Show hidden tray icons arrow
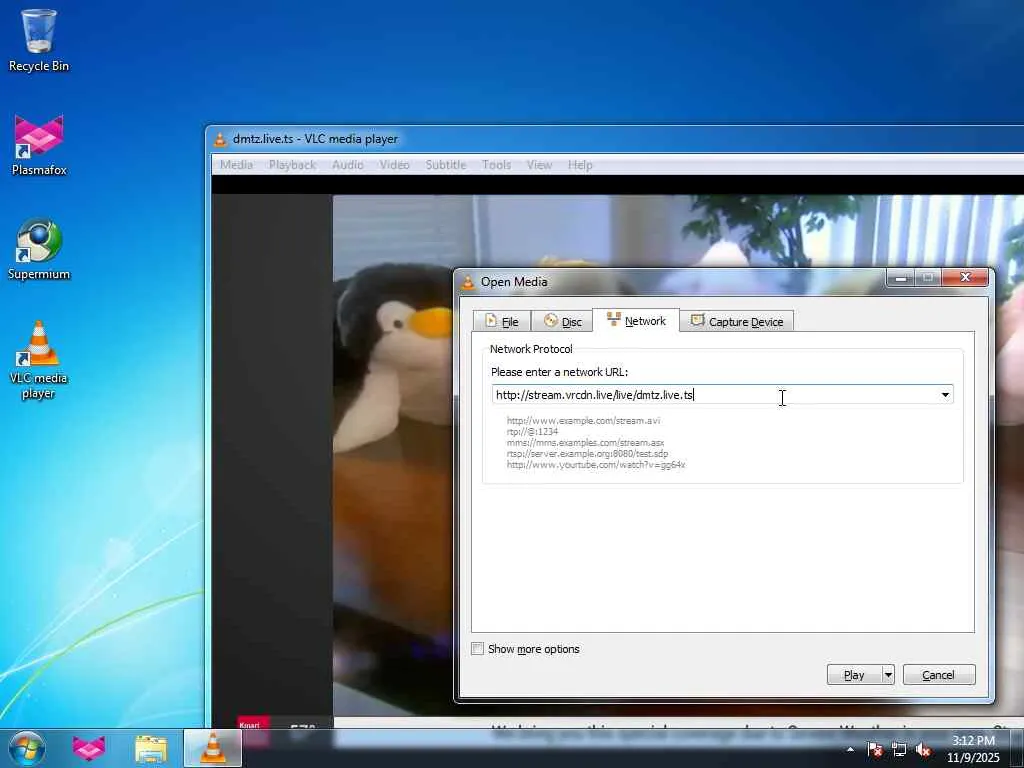This screenshot has height=768, width=1024. click(x=850, y=749)
